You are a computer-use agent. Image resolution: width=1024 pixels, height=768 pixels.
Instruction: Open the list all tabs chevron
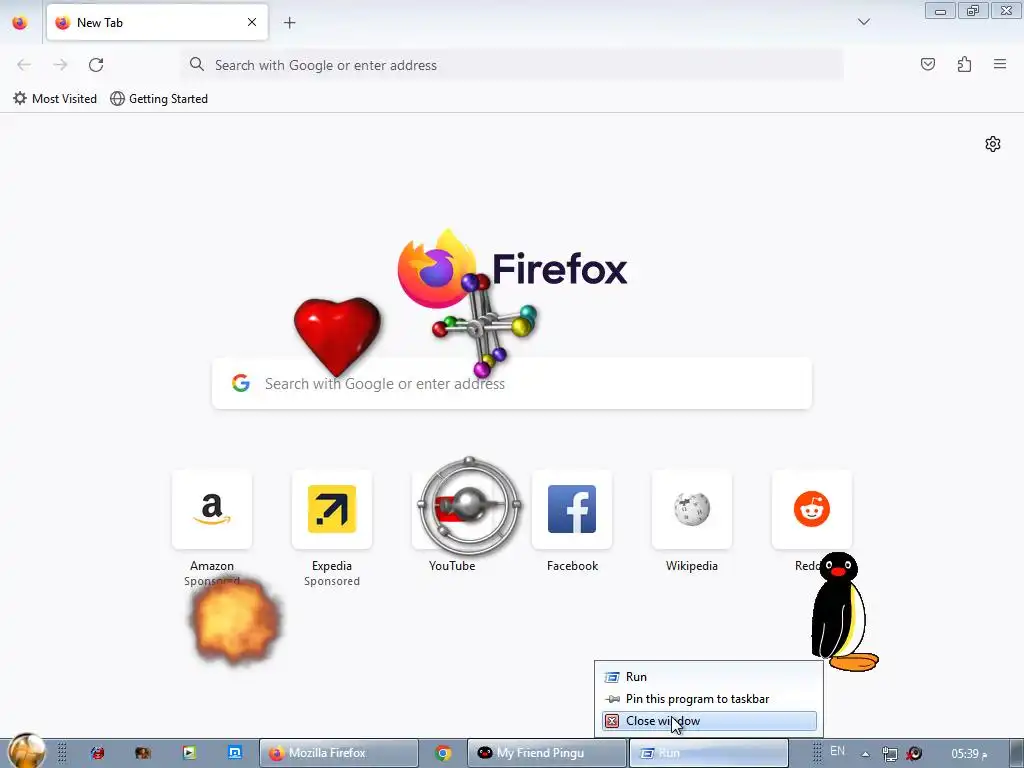tap(863, 22)
